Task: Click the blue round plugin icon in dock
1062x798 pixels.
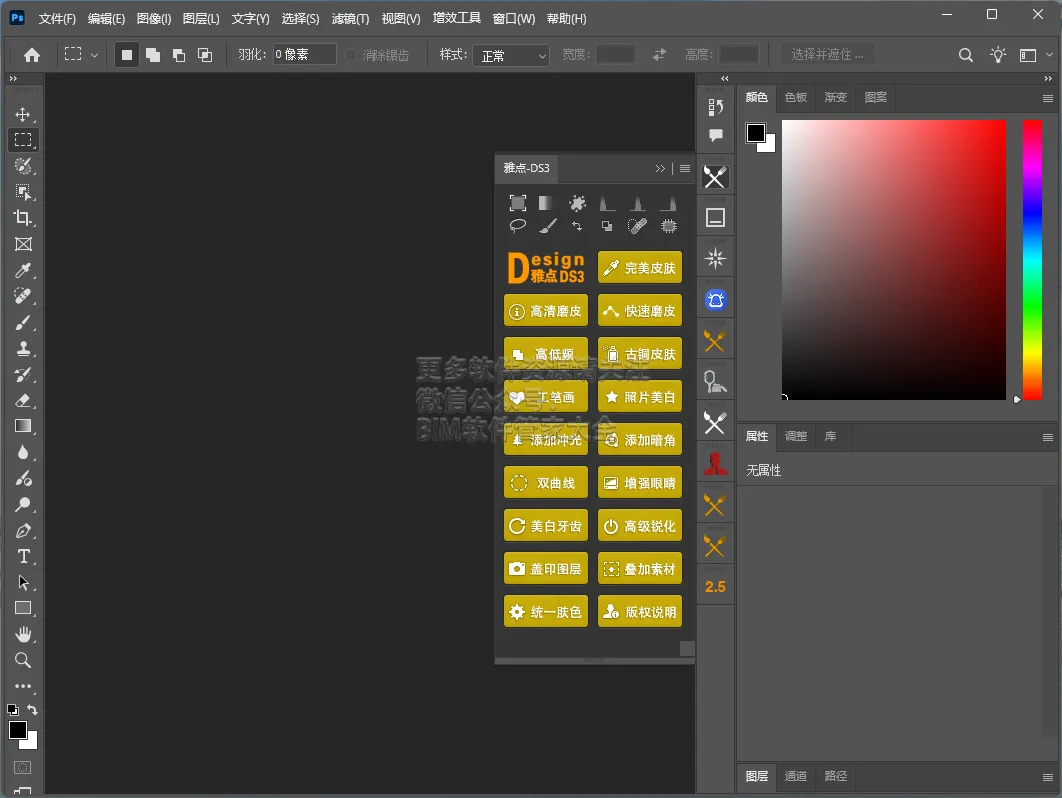Action: pyautogui.click(x=715, y=300)
